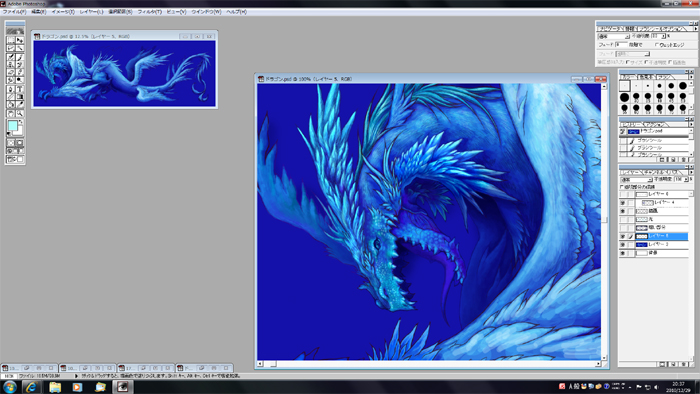Open the レイヤー(L) menu
Image resolution: width=700 pixels, height=394 pixels.
tap(92, 12)
